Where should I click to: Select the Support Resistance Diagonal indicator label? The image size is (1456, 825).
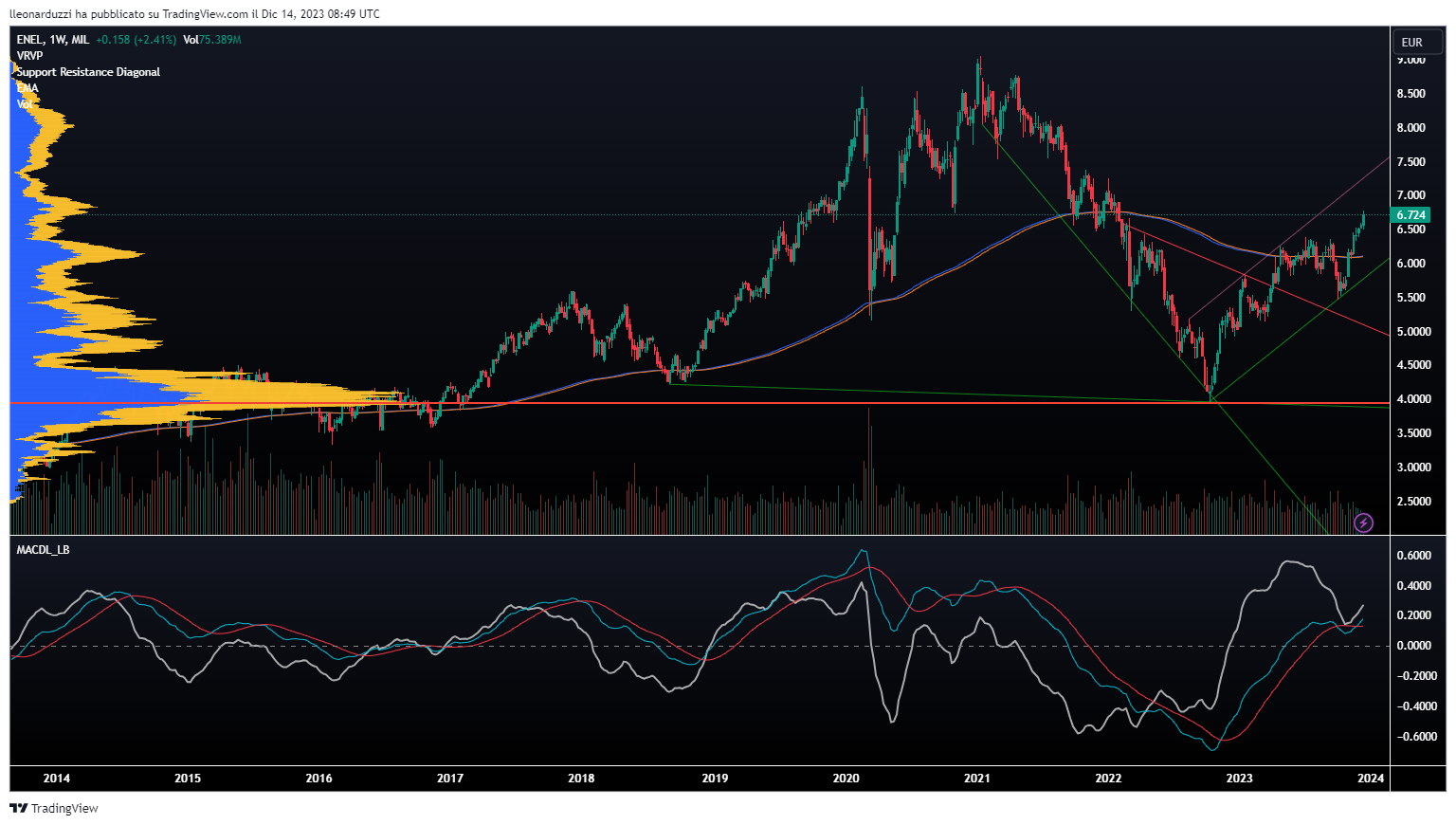click(88, 72)
